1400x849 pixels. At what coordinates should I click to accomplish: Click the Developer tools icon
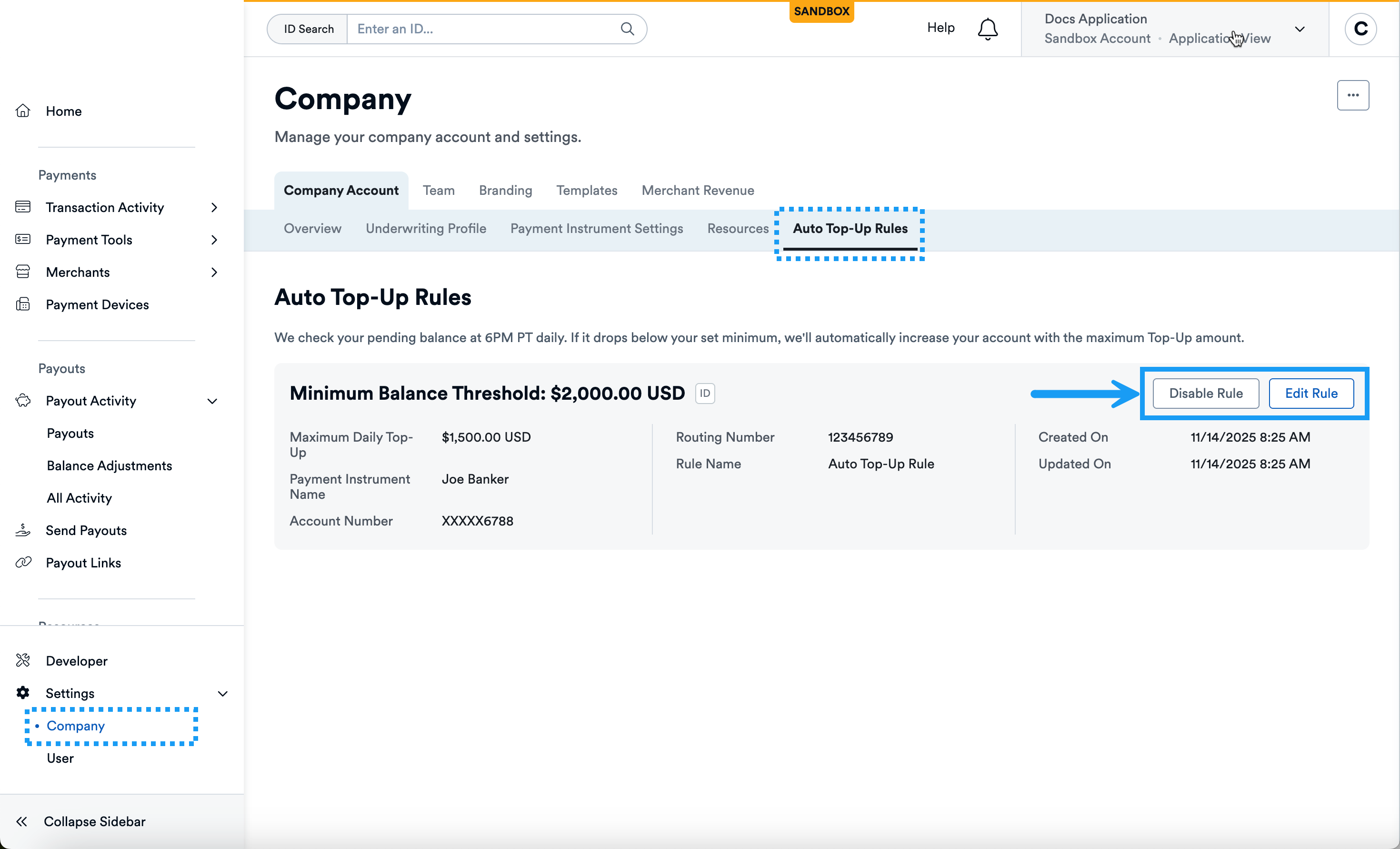click(x=23, y=660)
